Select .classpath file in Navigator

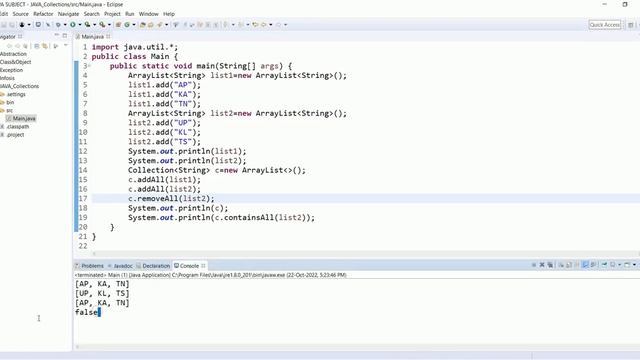pos(18,127)
